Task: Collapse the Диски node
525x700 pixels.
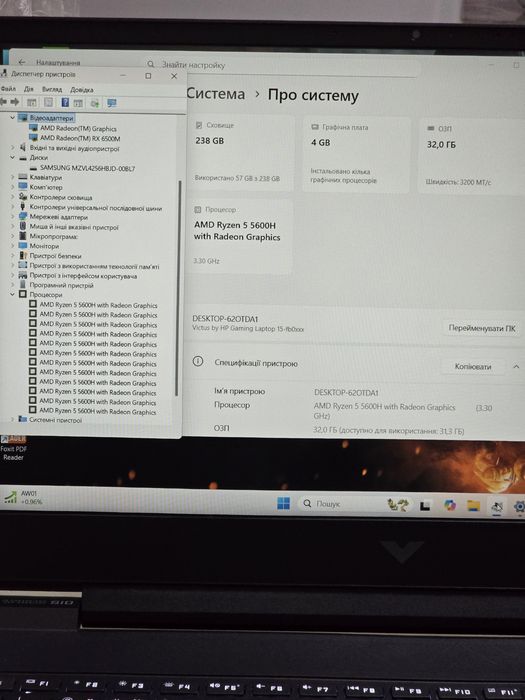Action: point(12,157)
